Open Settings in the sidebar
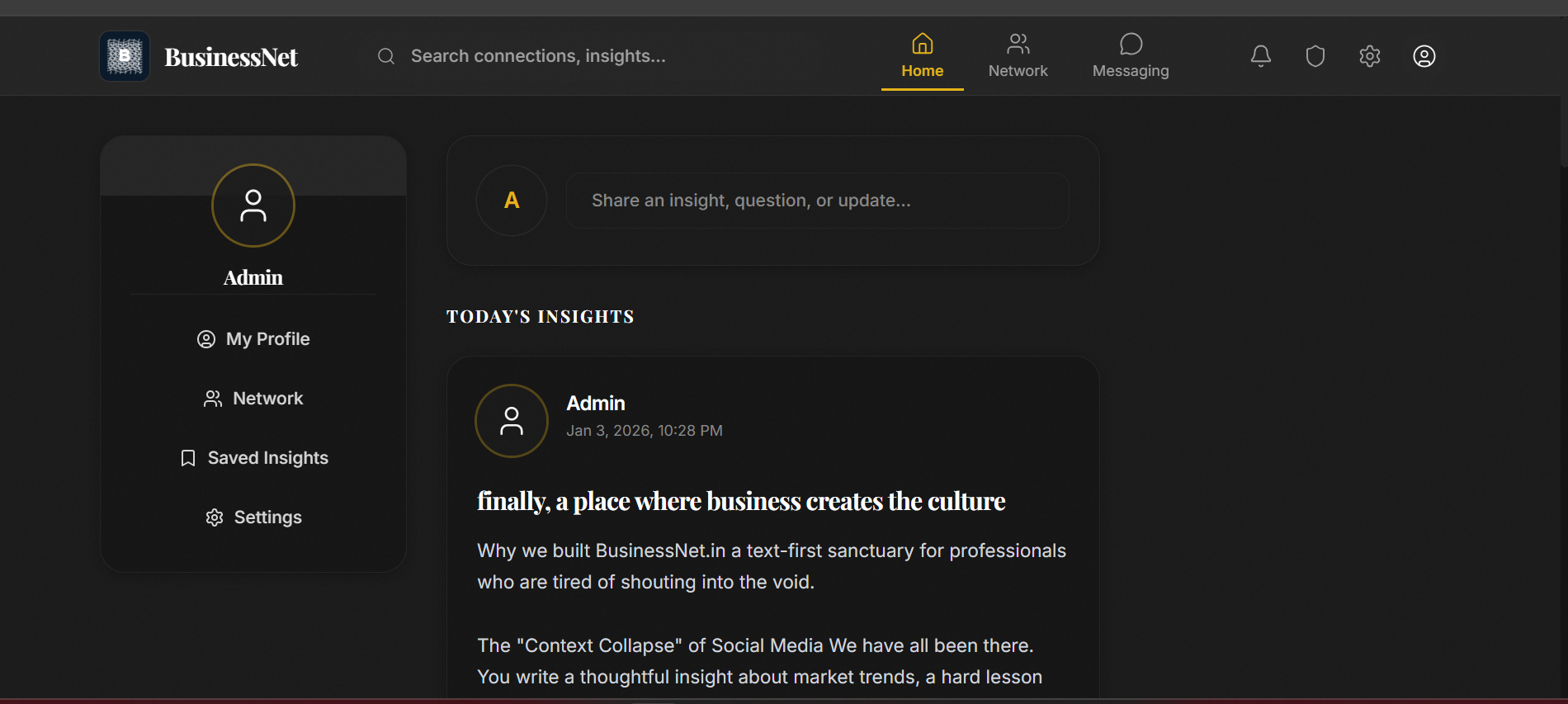 [x=253, y=517]
